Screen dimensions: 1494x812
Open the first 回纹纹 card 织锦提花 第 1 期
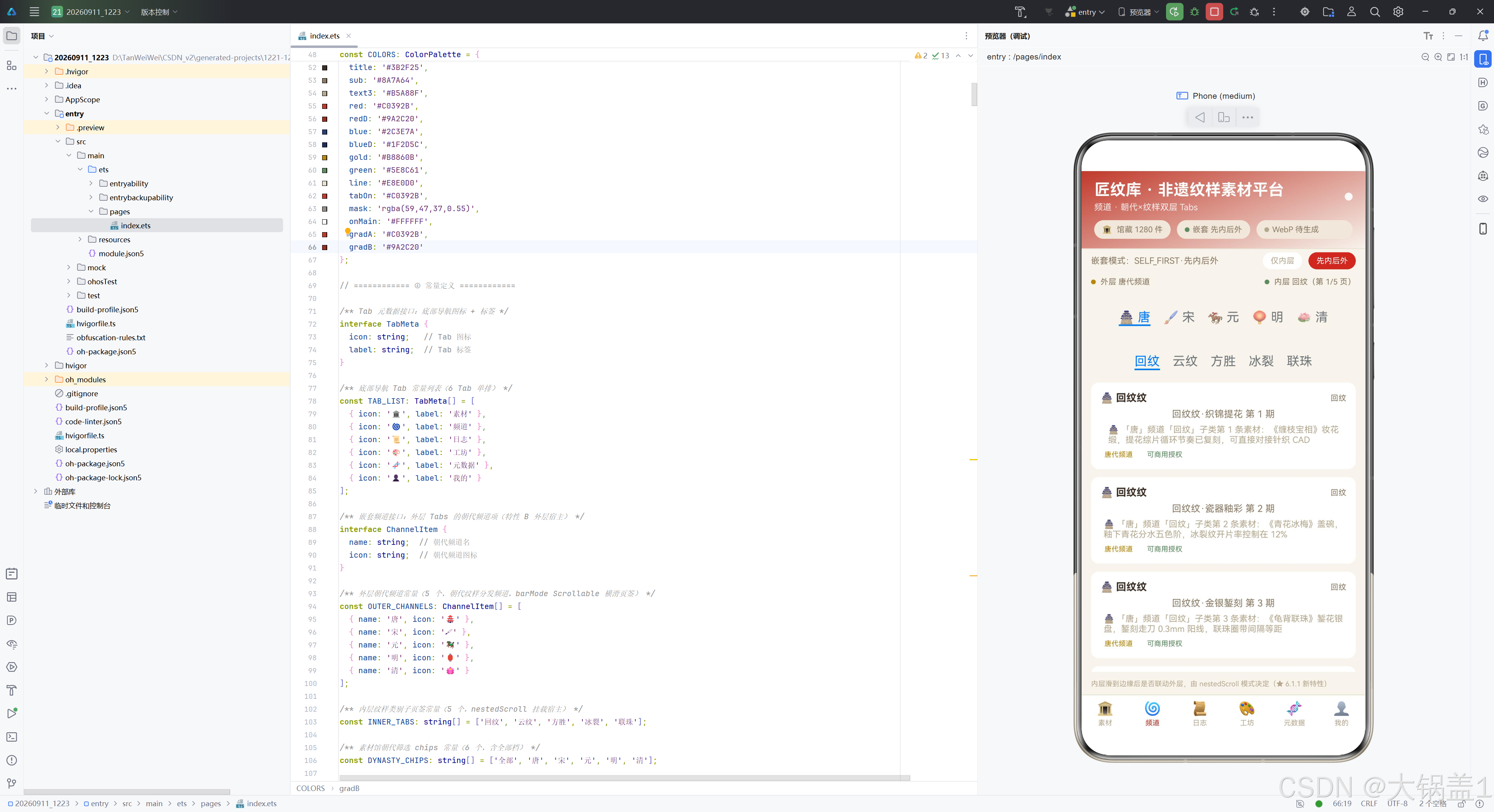pyautogui.click(x=1222, y=426)
